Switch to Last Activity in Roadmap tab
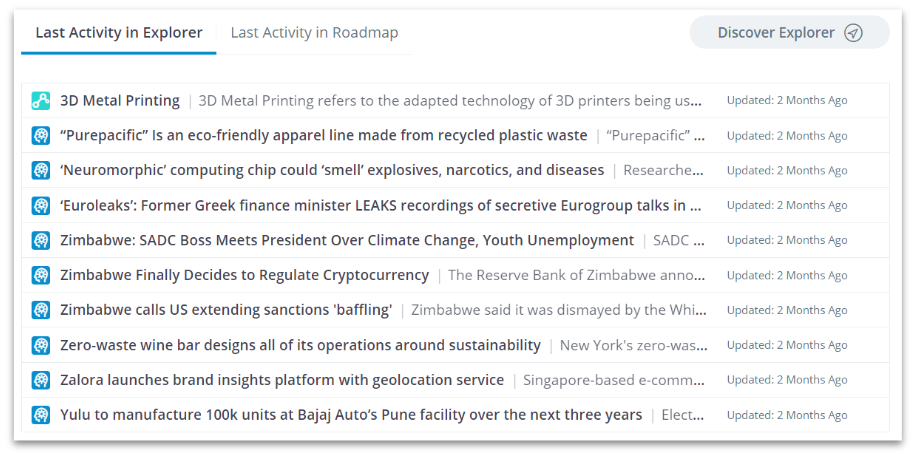The width and height of the screenshot is (913, 454). [x=314, y=33]
